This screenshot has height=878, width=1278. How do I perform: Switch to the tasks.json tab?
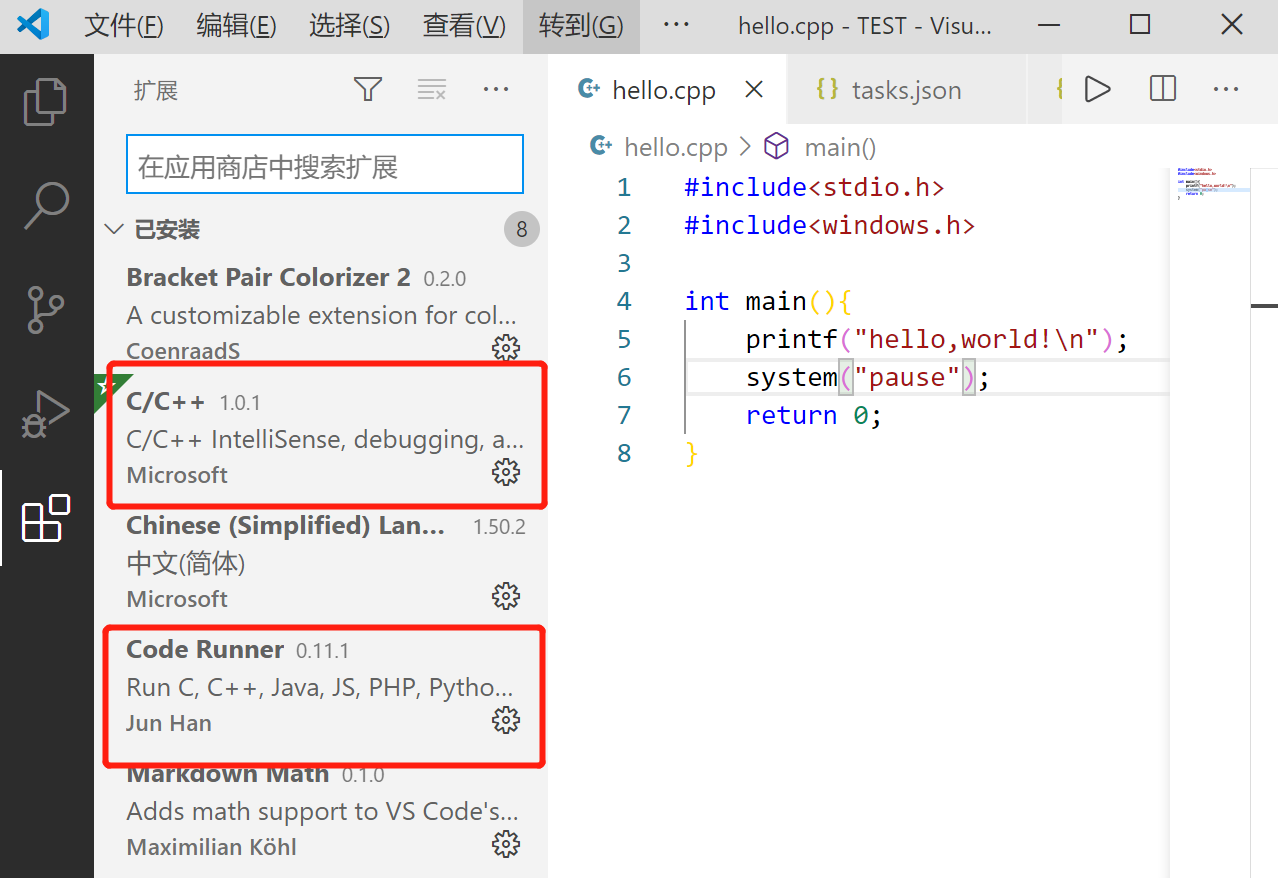907,90
